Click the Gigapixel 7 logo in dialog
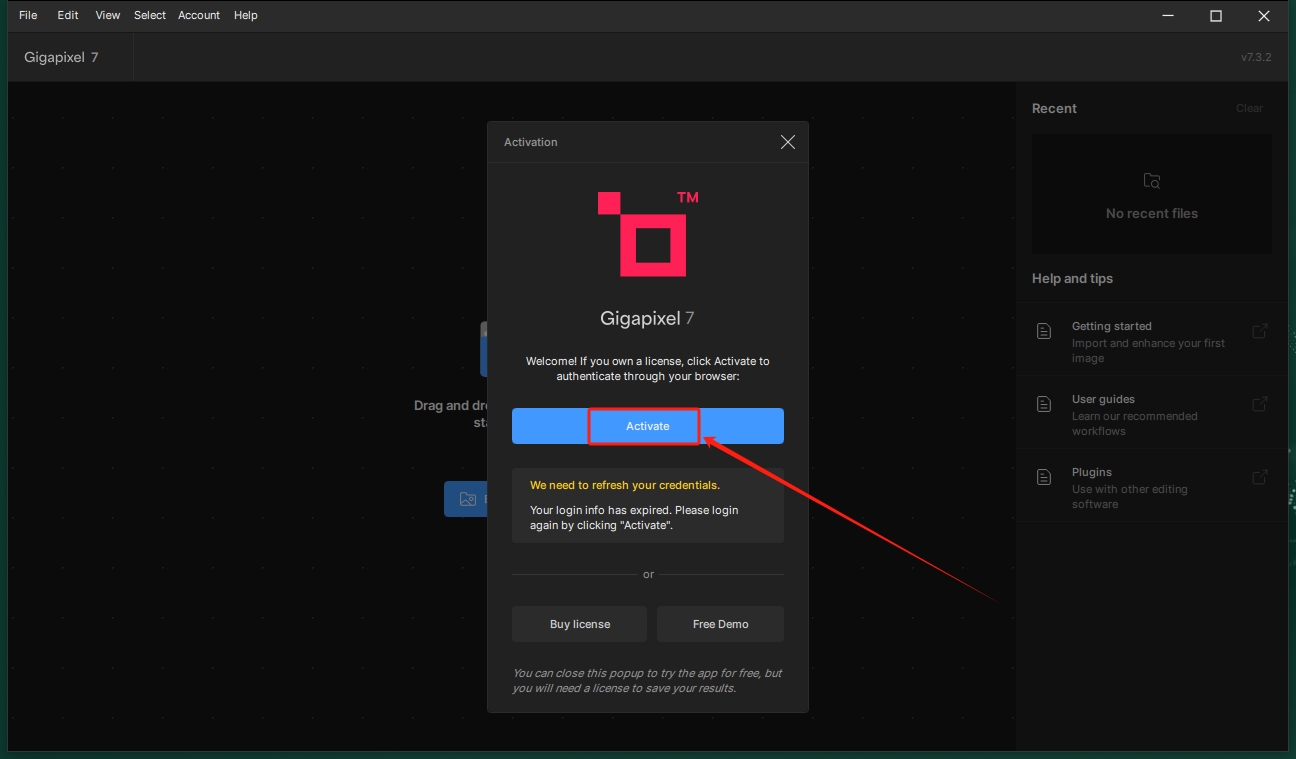Image resolution: width=1296 pixels, height=759 pixels. (x=648, y=233)
